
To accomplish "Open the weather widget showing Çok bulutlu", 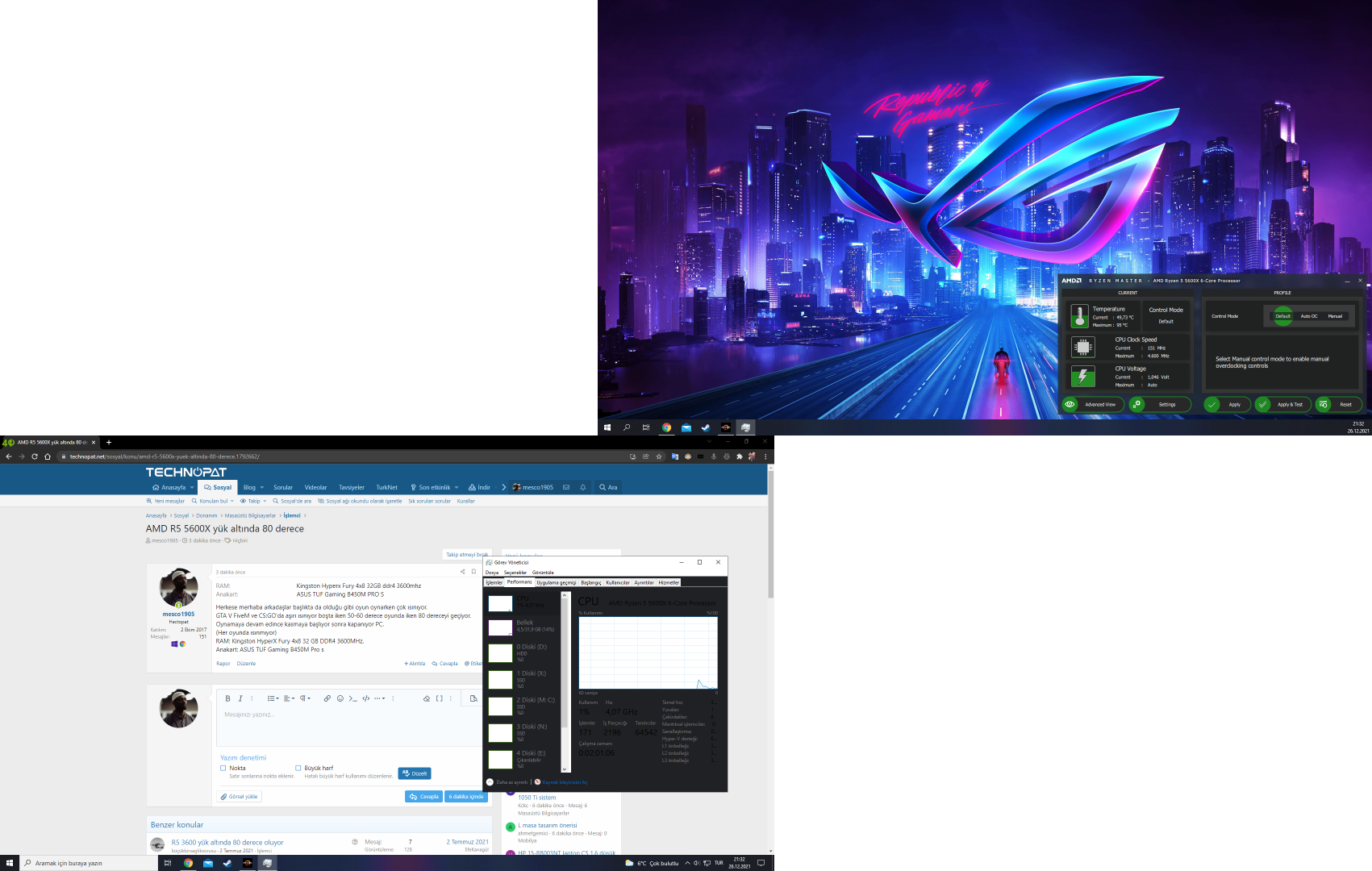I will click(x=652, y=863).
